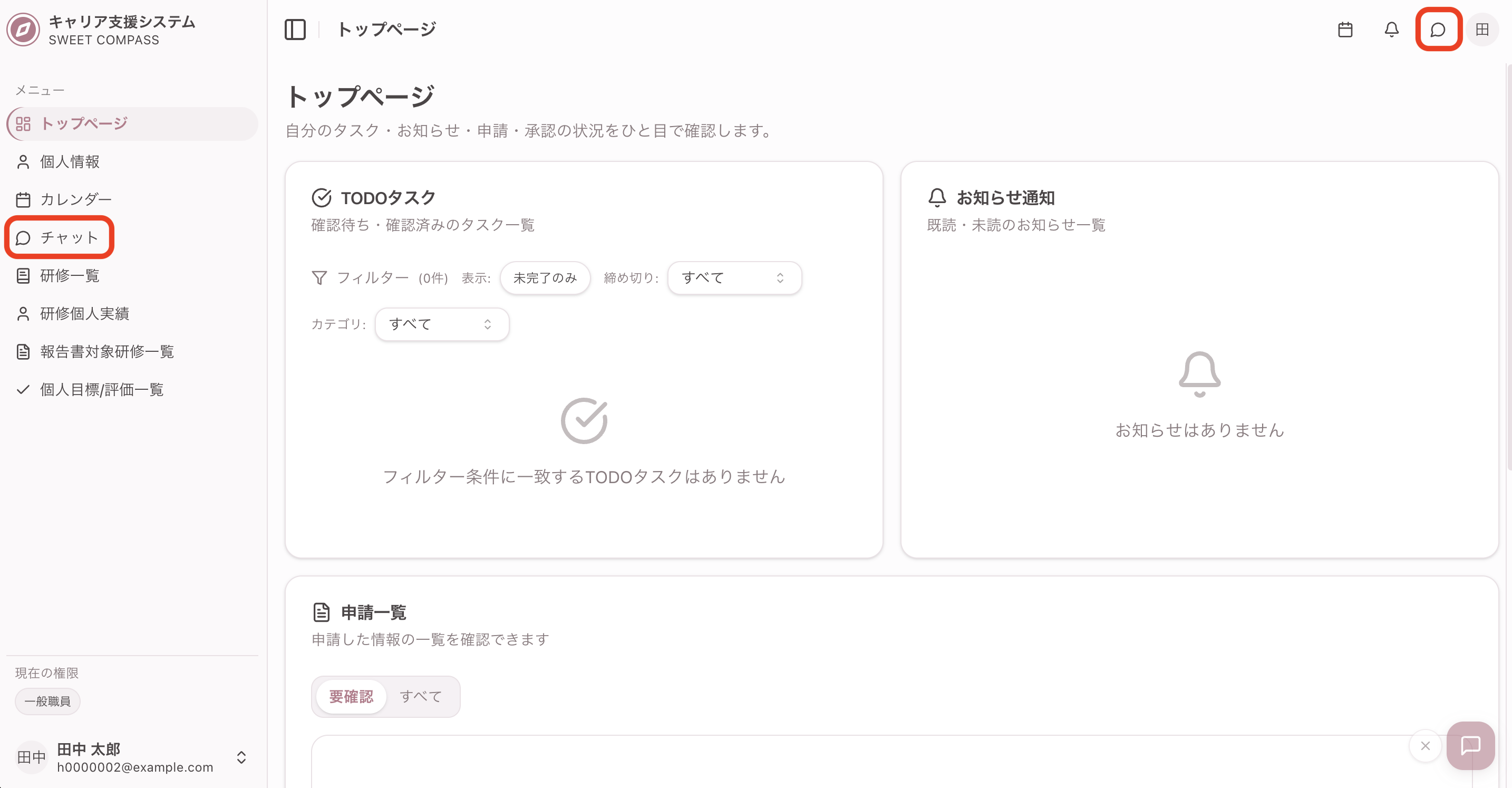Open 報告書対象研修一覧 in sidebar menu
This screenshot has width=1512, height=788.
[132, 352]
